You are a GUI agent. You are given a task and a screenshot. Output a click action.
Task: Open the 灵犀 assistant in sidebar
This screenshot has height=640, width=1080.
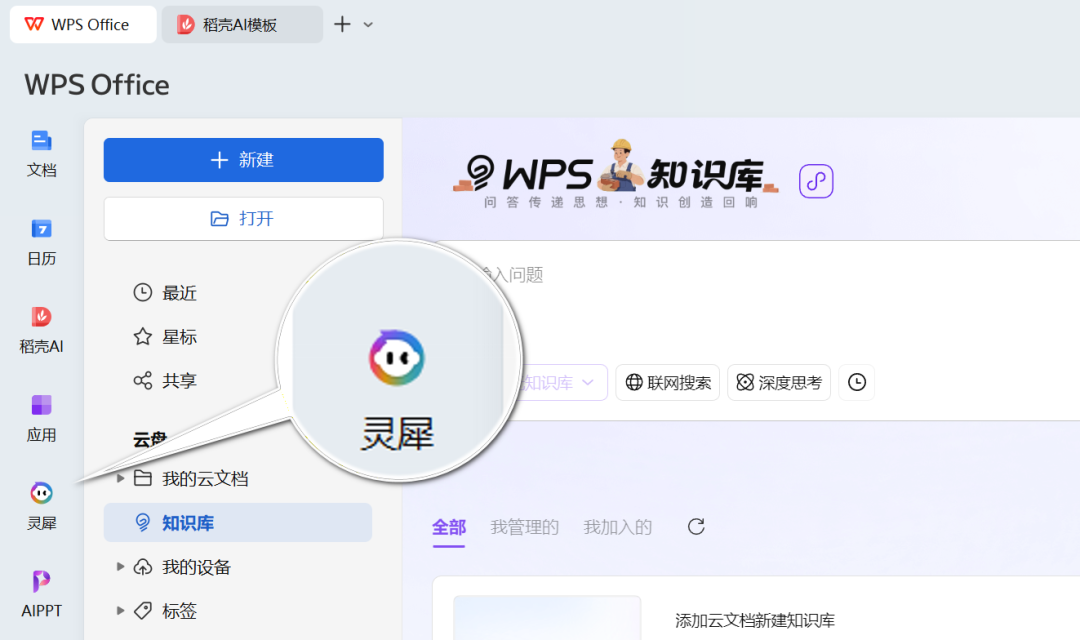coord(41,506)
